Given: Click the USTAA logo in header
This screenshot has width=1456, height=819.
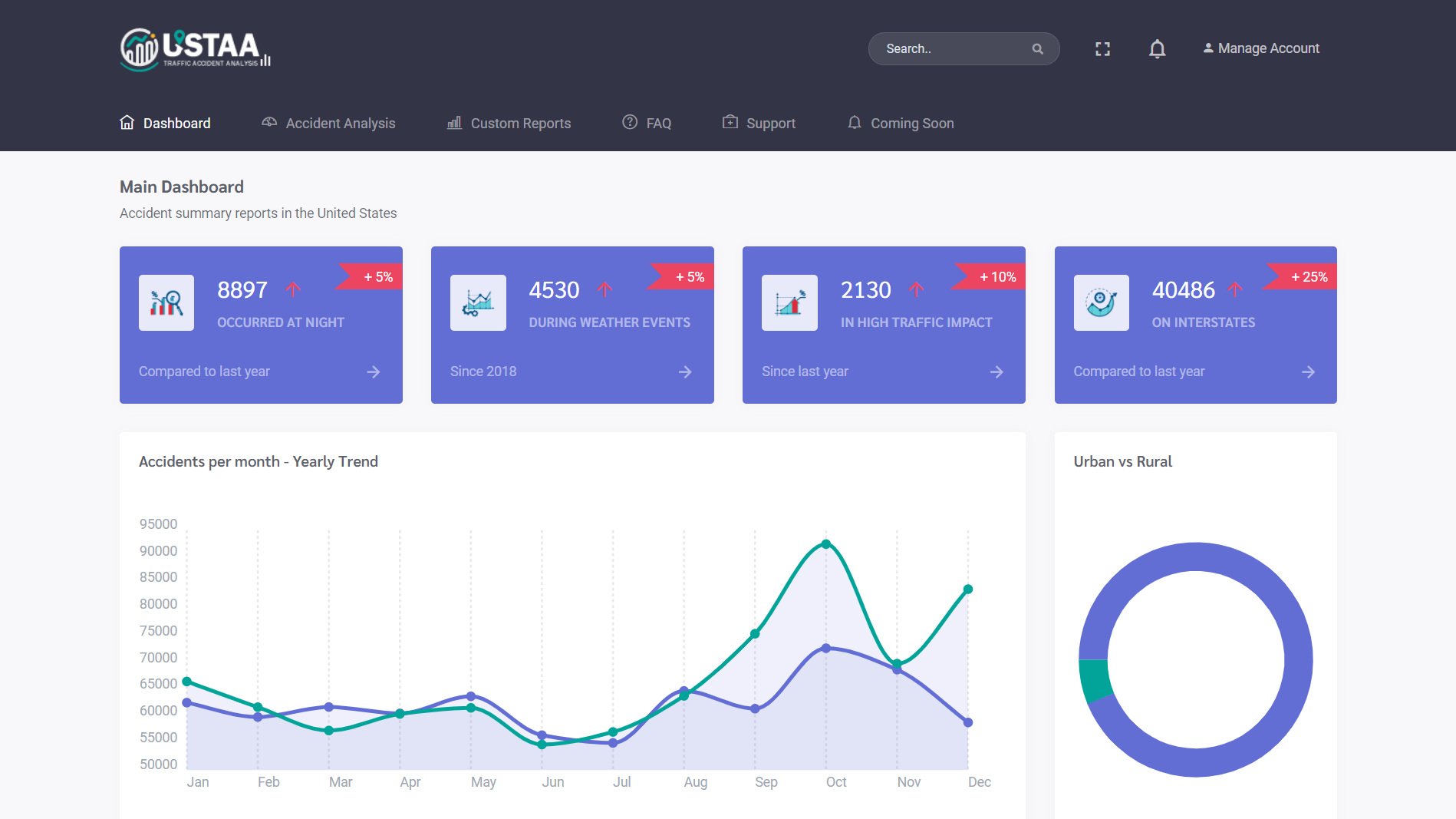Looking at the screenshot, I should (195, 49).
